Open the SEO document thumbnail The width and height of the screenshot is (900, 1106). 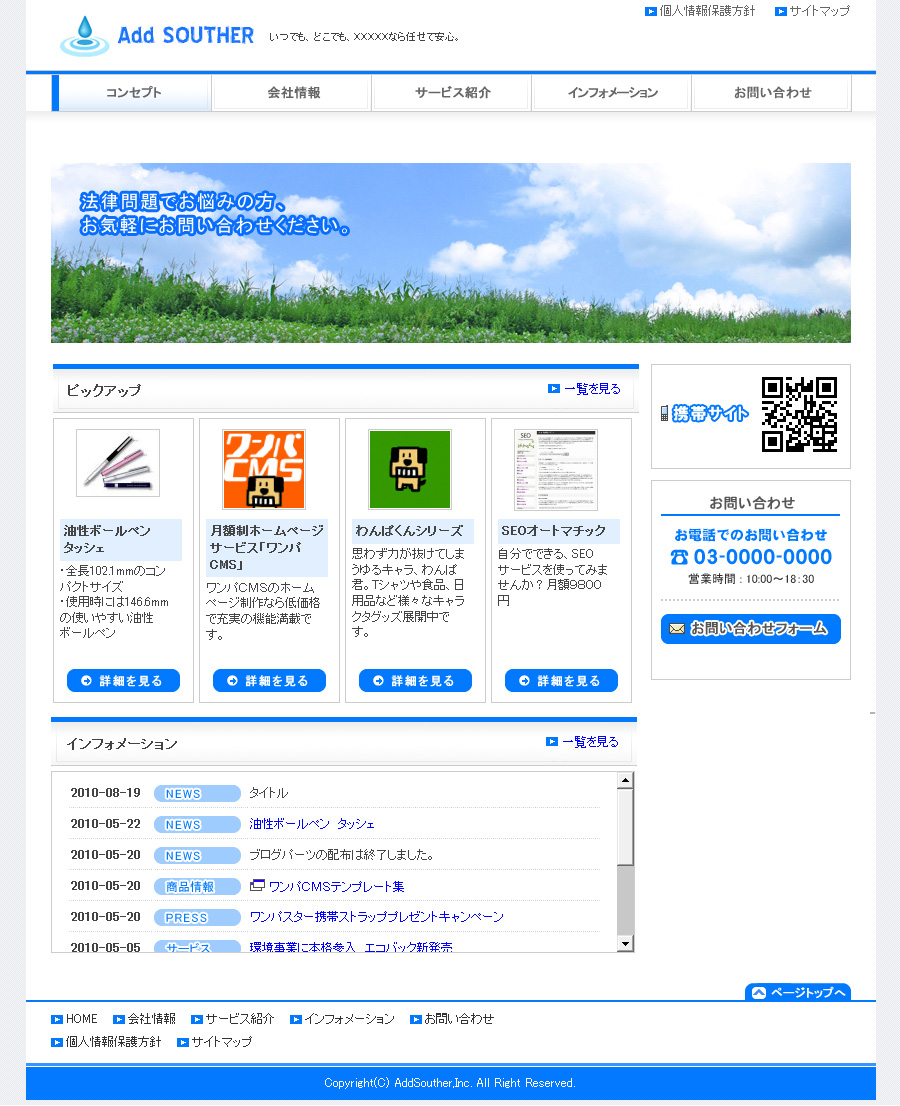click(555, 470)
